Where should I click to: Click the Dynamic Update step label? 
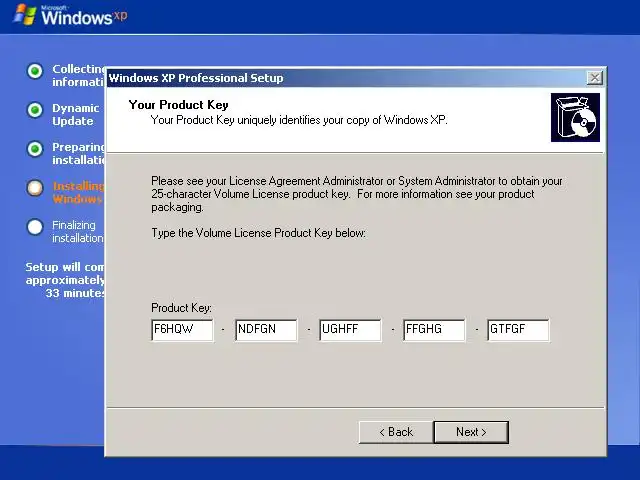coord(76,115)
